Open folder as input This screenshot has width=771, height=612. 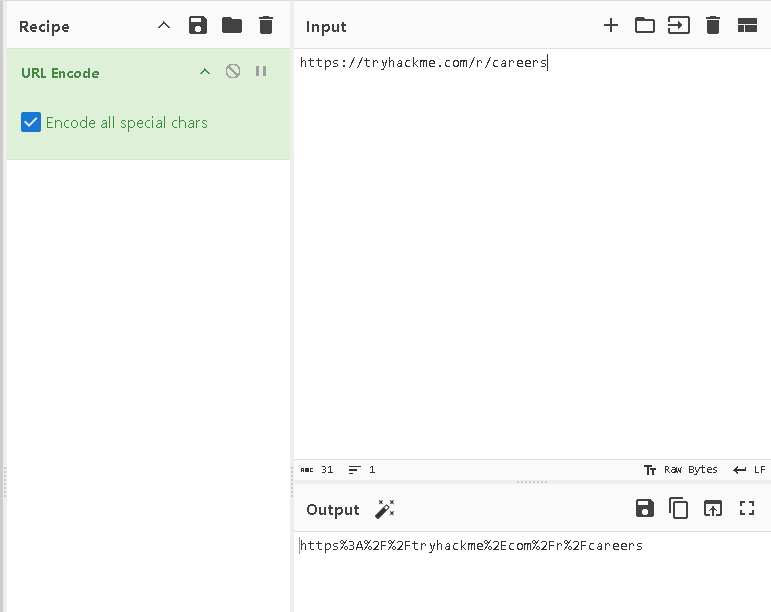tap(645, 26)
